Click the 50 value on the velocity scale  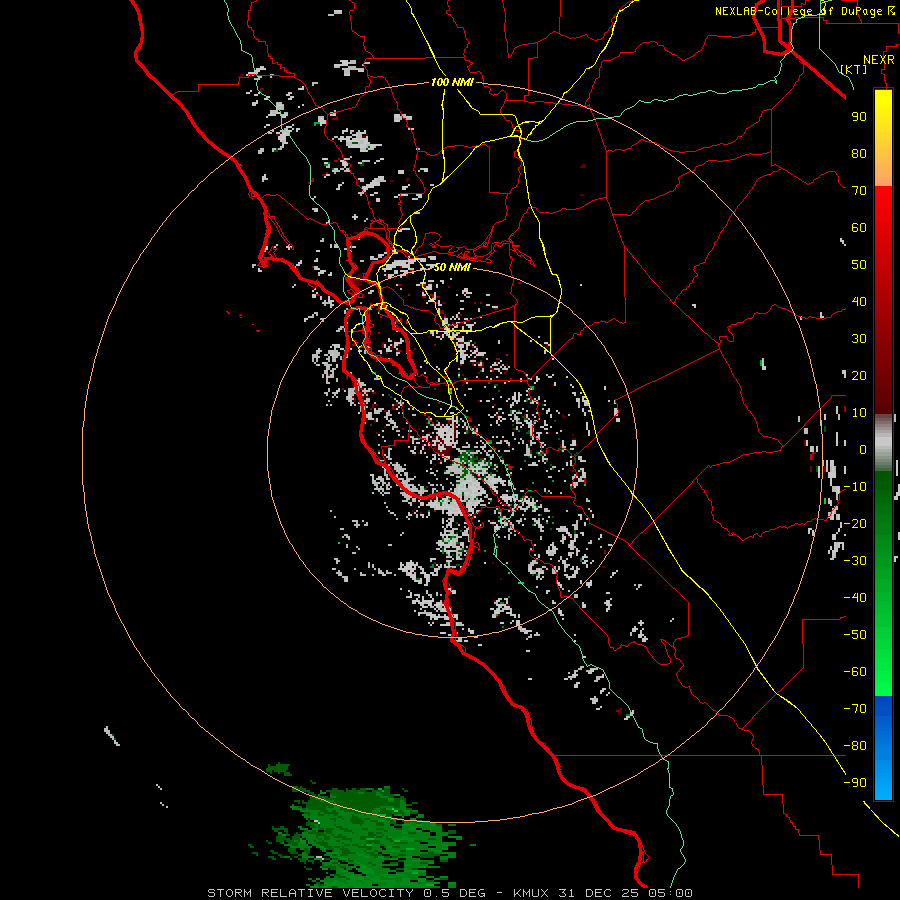tap(859, 265)
